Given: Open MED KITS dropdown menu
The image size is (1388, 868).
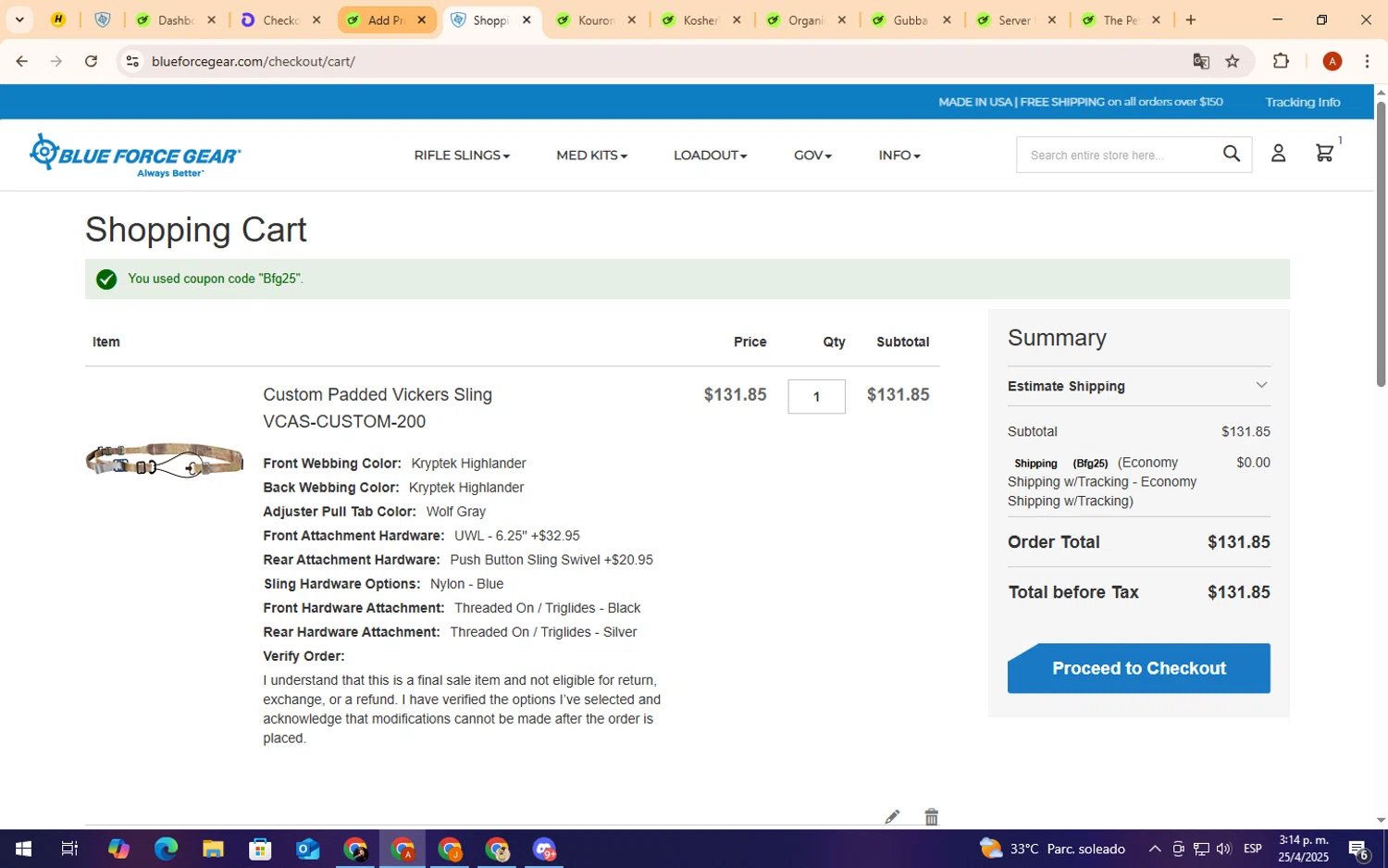Looking at the screenshot, I should (591, 155).
